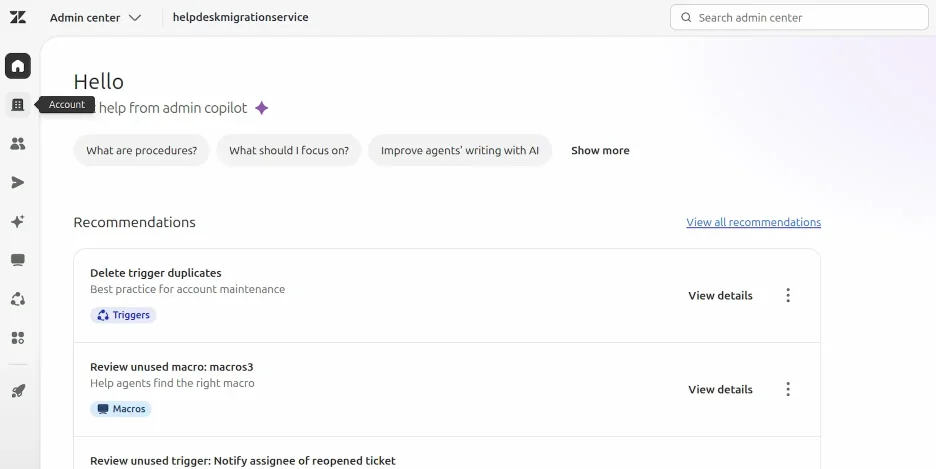Image resolution: width=936 pixels, height=469 pixels.
Task: Click Review unused trigger: Notify assignee title
Action: coord(243,461)
